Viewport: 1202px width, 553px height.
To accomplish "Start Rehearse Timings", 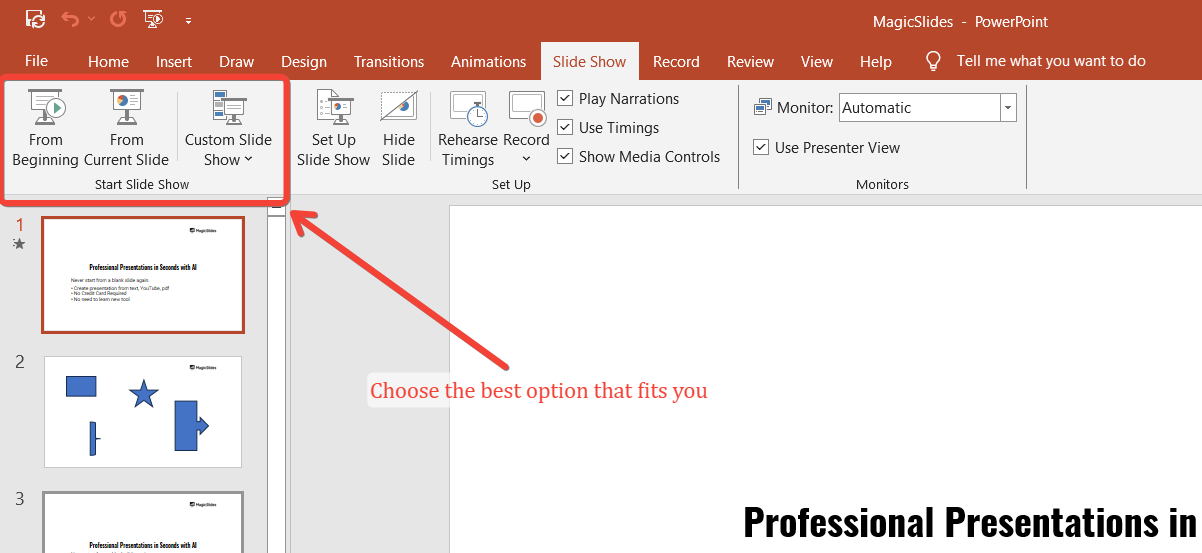I will pos(468,128).
